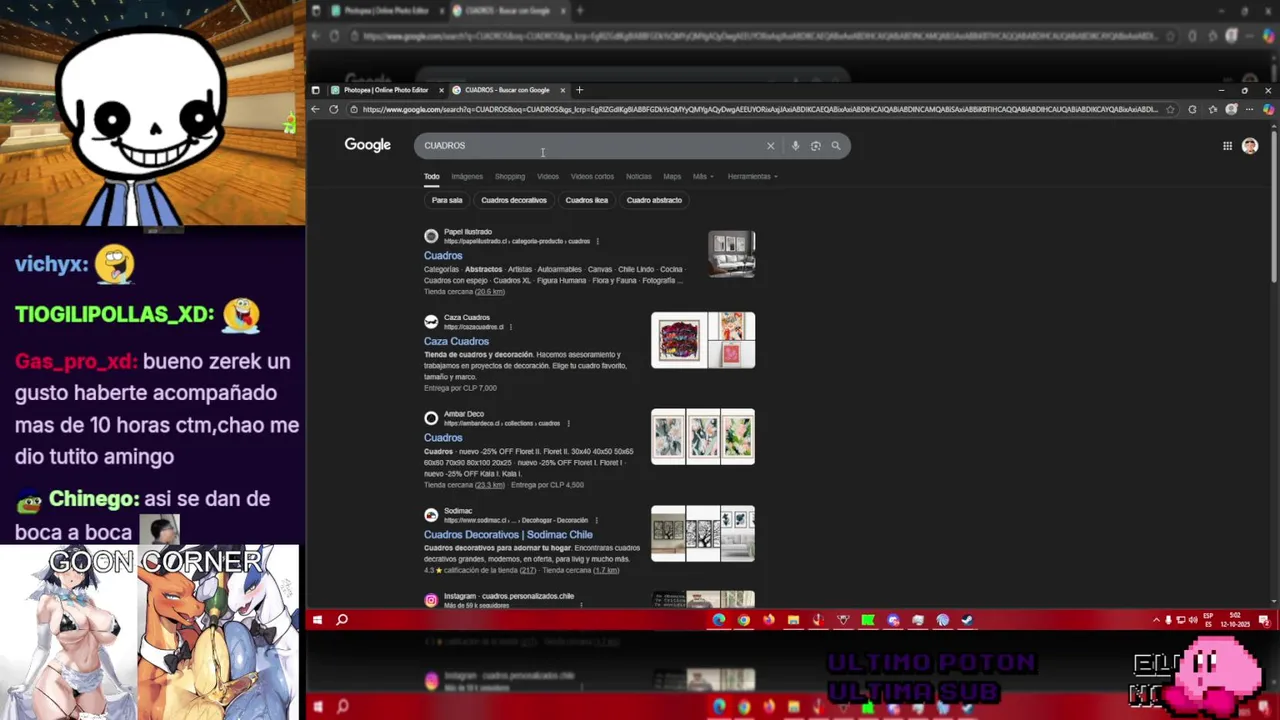1280x720 pixels.
Task: Open File Explorer from the taskbar
Action: click(793, 620)
